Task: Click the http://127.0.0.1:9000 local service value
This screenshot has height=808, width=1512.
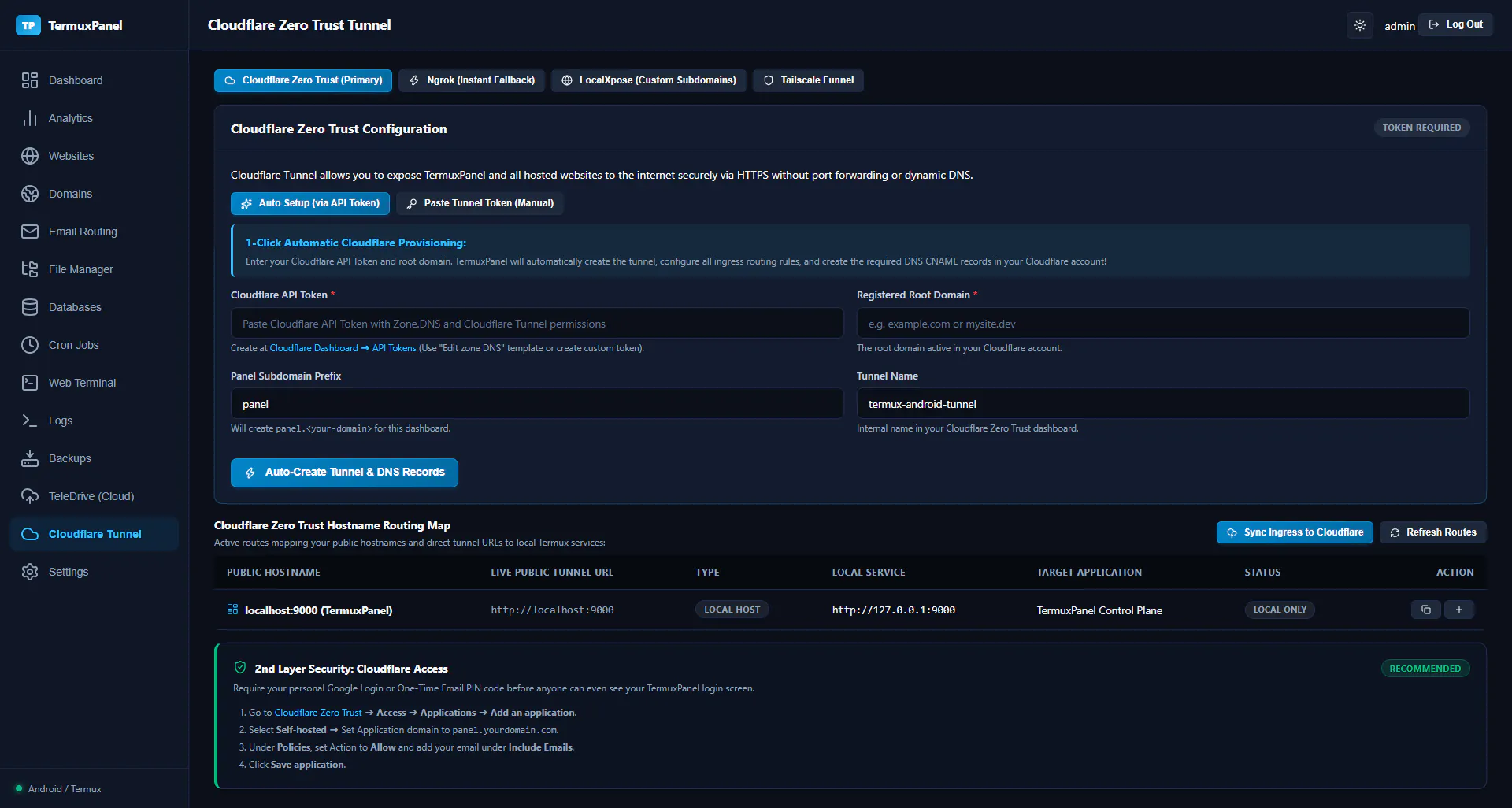Action: (894, 610)
